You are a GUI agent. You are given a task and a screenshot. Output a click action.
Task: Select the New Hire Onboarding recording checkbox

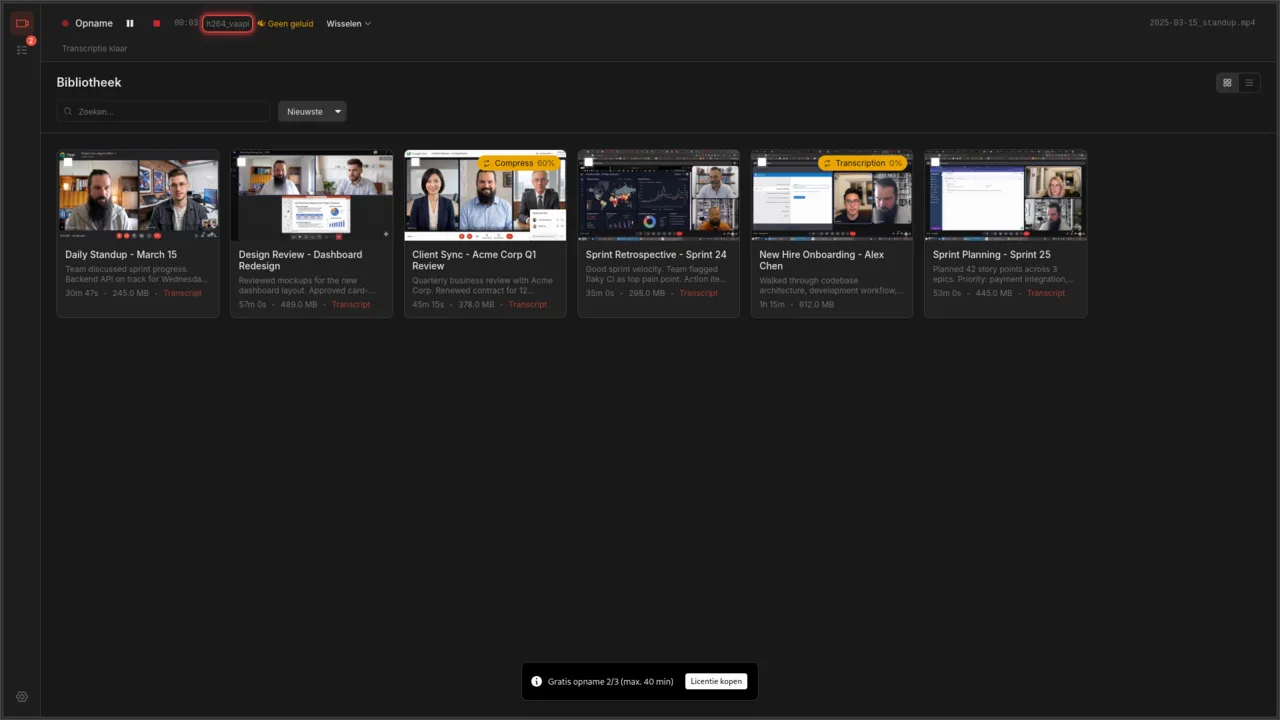(x=762, y=161)
